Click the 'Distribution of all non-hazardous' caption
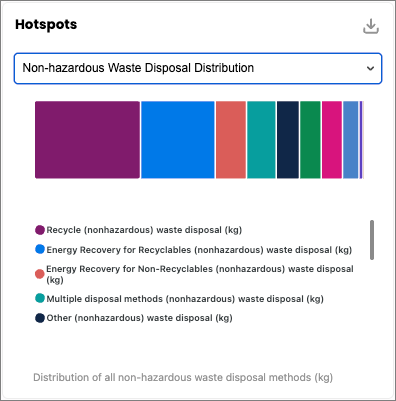The width and height of the screenshot is (396, 401). coord(183,377)
